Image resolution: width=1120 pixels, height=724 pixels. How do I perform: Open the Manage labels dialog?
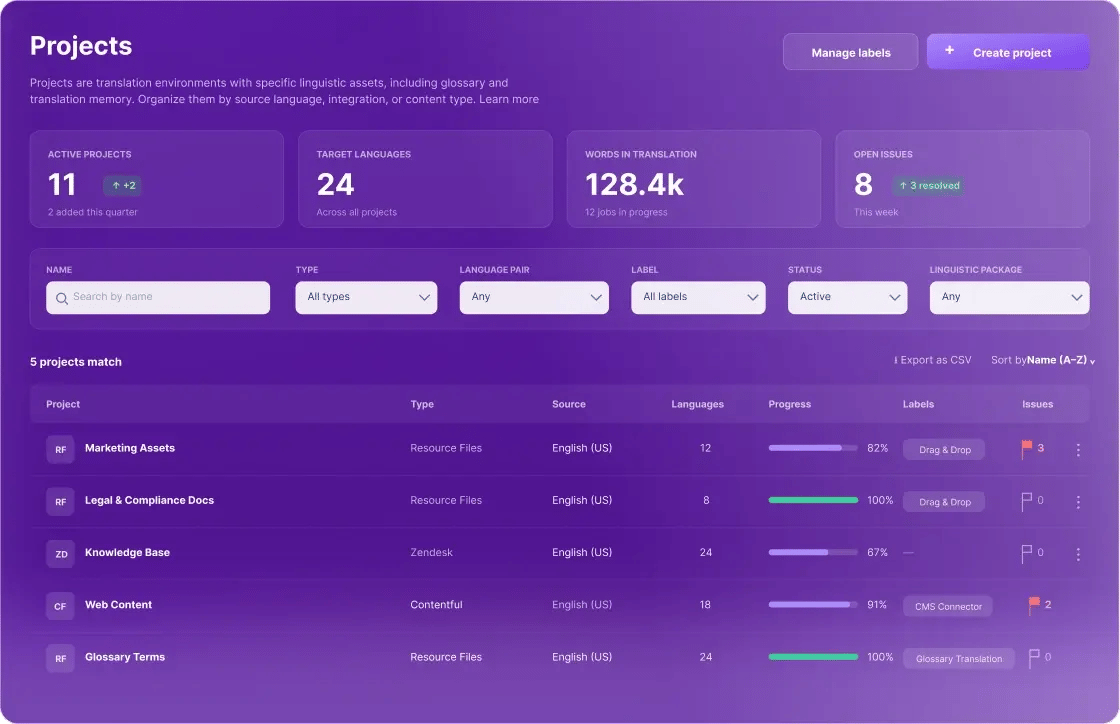click(x=850, y=52)
